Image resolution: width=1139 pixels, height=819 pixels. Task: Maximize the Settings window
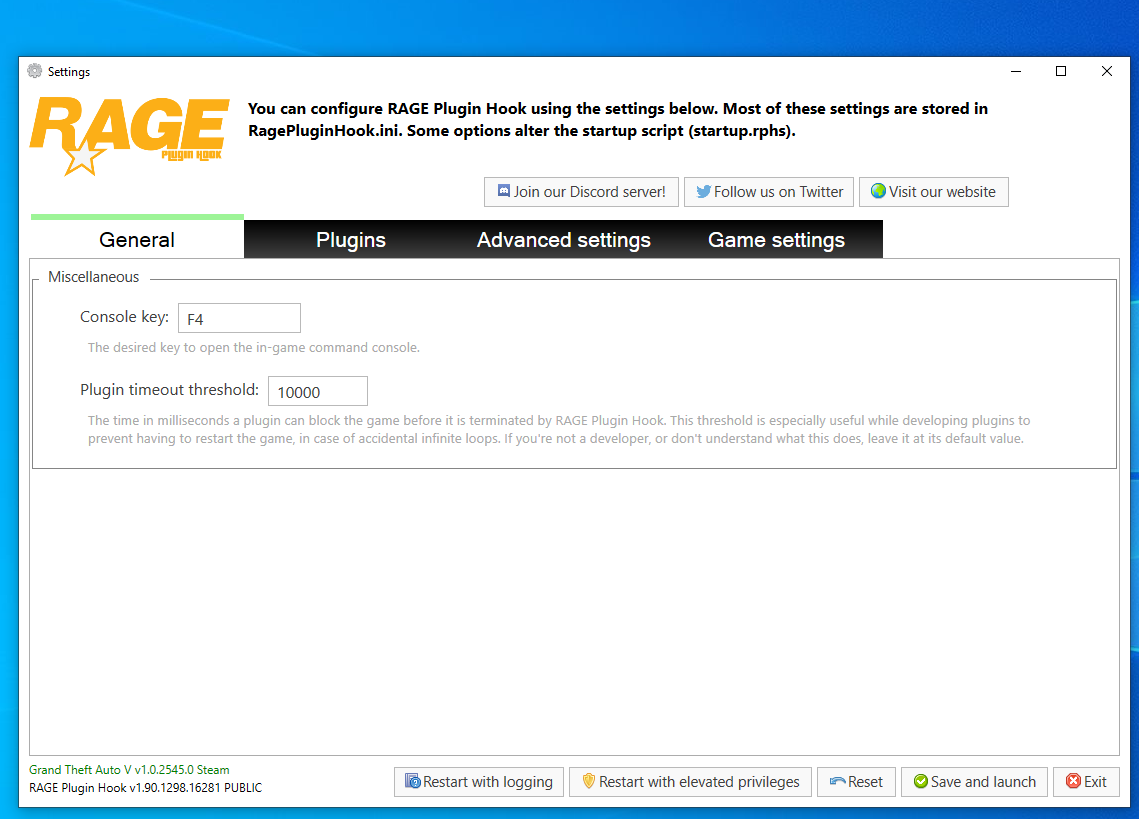(1061, 71)
